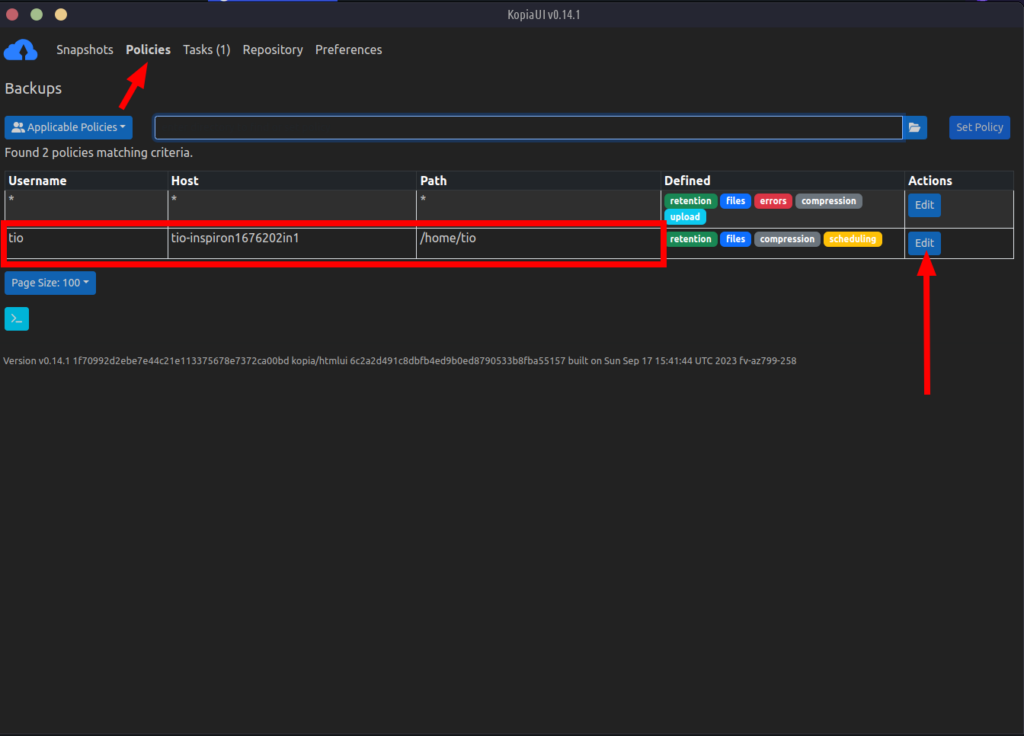Image resolution: width=1024 pixels, height=736 pixels.
Task: Edit the /home/tio policy
Action: pos(924,243)
